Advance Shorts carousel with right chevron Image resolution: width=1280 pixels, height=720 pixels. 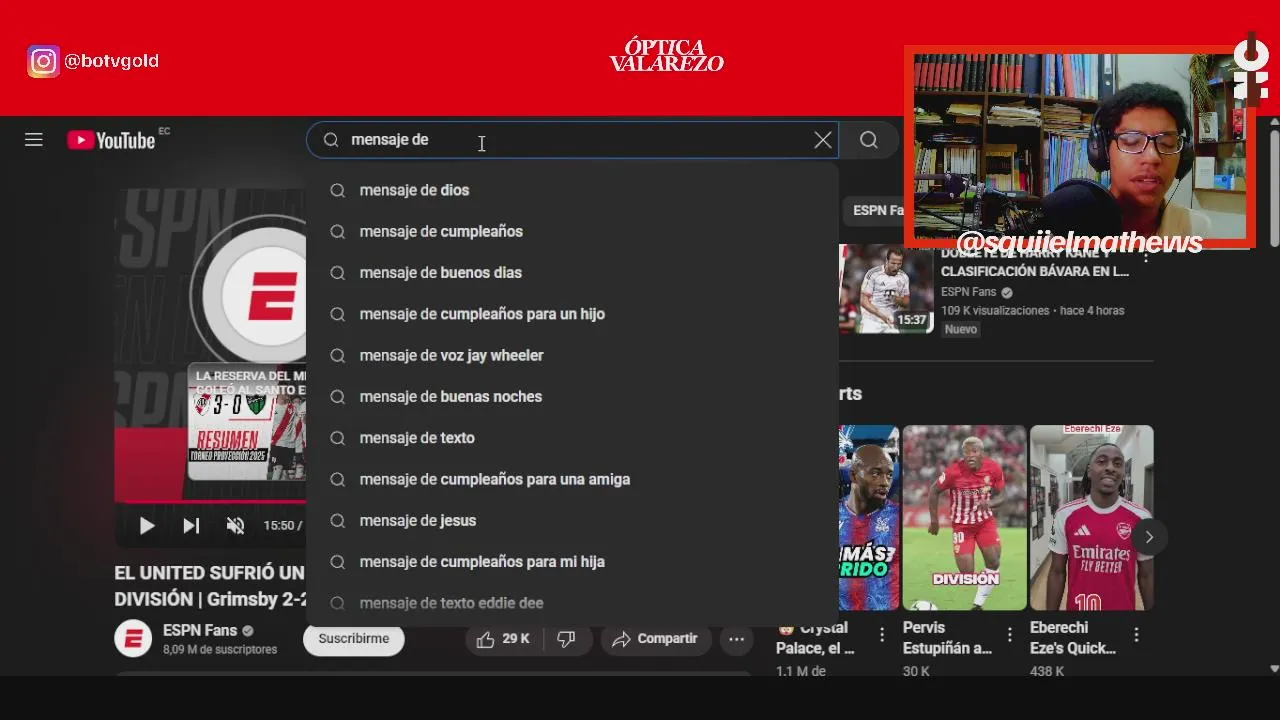pos(1149,537)
